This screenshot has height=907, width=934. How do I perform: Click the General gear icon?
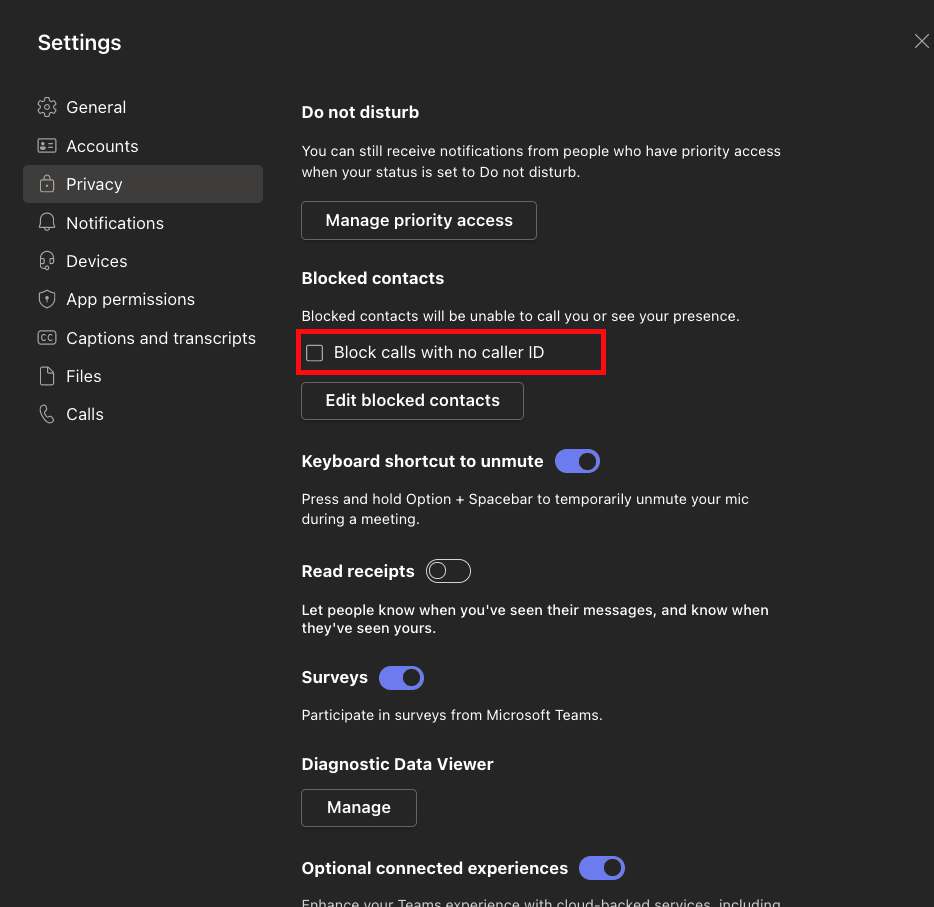coord(46,107)
